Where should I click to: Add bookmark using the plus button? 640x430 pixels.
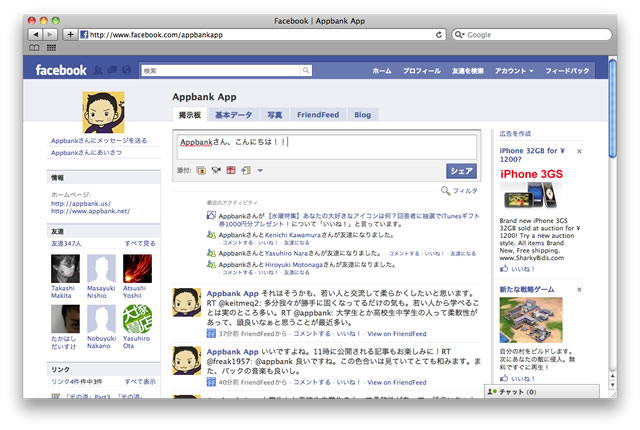70,35
